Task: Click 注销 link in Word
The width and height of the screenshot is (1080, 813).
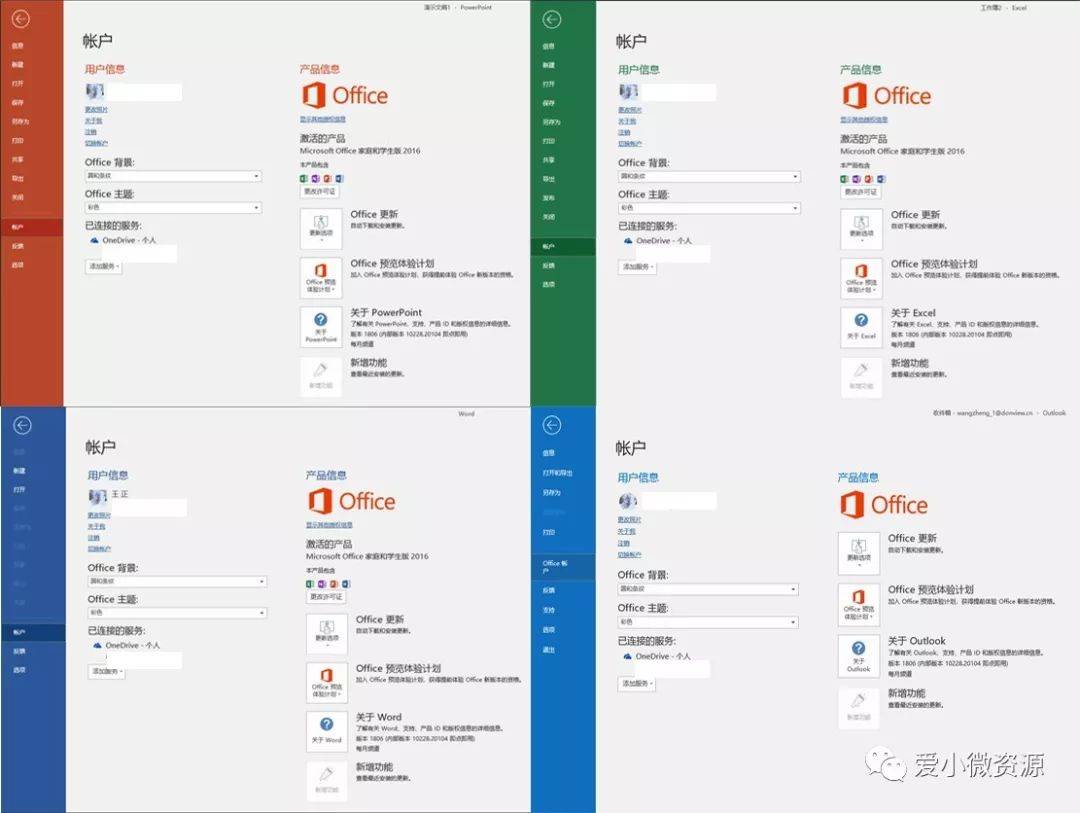Action: point(94,538)
